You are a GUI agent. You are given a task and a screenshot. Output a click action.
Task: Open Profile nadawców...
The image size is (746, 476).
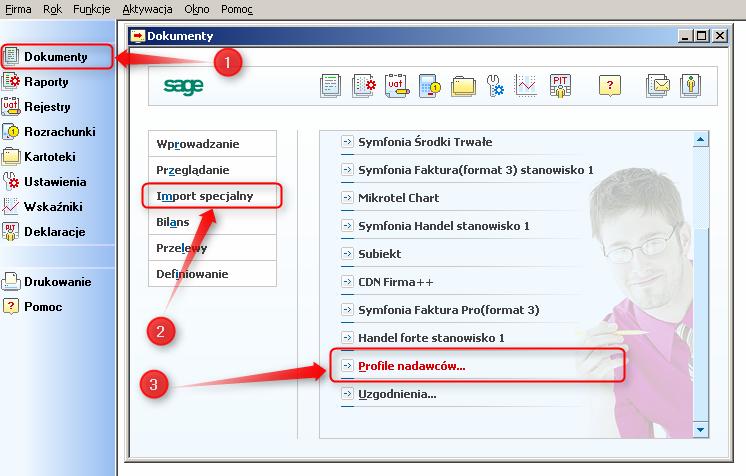pyautogui.click(x=412, y=366)
